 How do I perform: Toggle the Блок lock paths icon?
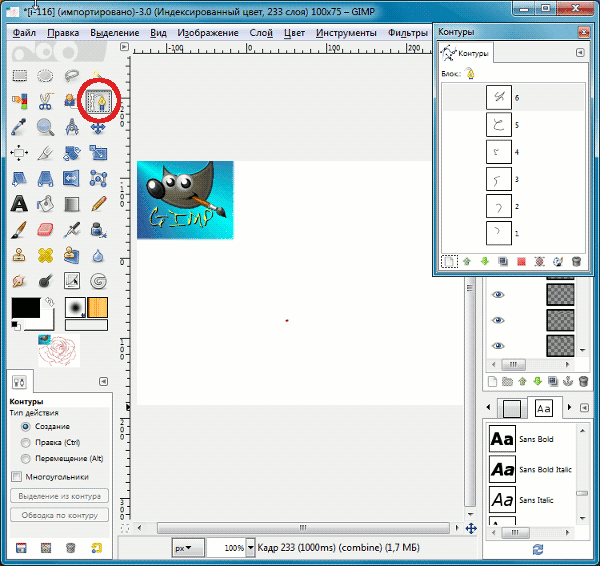coord(470,73)
